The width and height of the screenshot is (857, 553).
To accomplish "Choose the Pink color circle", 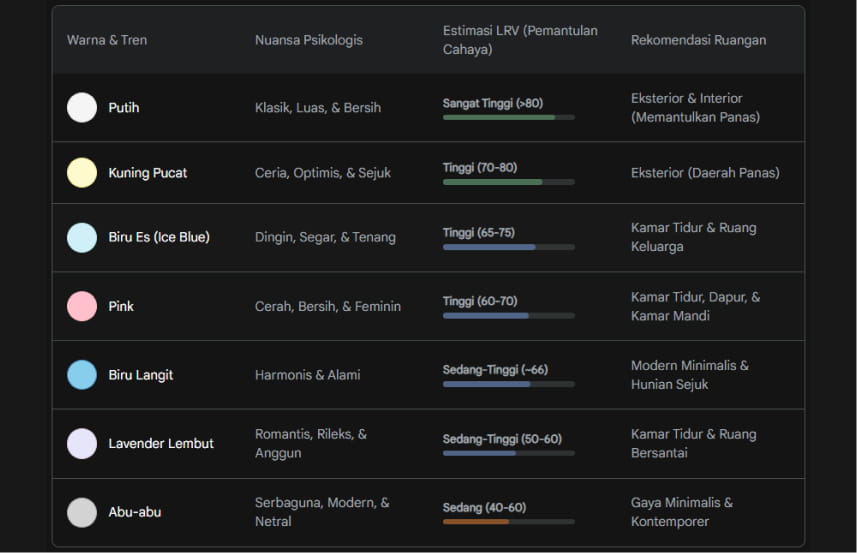I will (82, 306).
